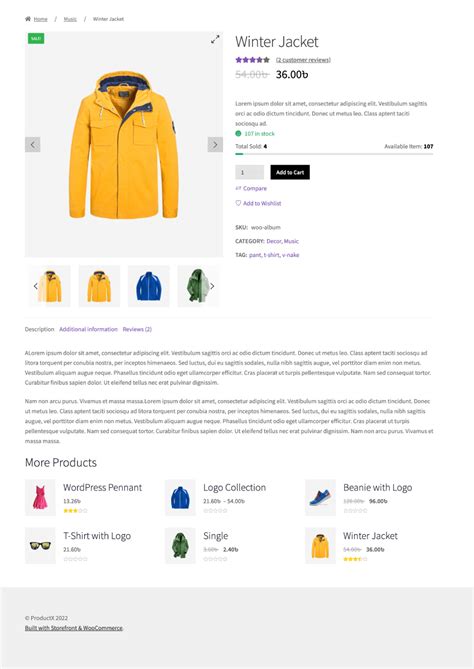Viewport: 474px width, 669px height.
Task: Follow the Built with Storefront & WooCommerce link
Action: (x=74, y=628)
